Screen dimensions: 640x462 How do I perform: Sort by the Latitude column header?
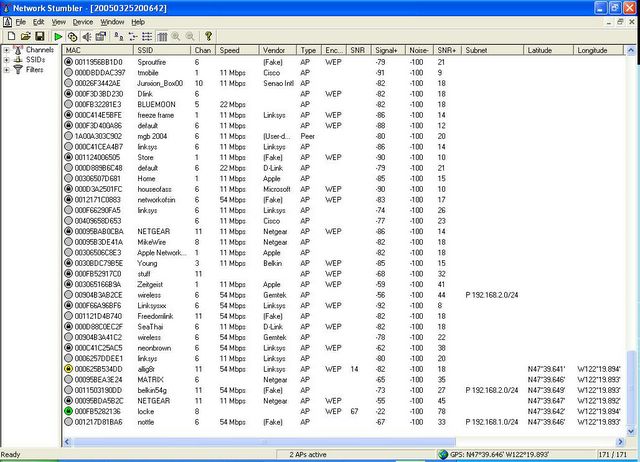tap(548, 50)
